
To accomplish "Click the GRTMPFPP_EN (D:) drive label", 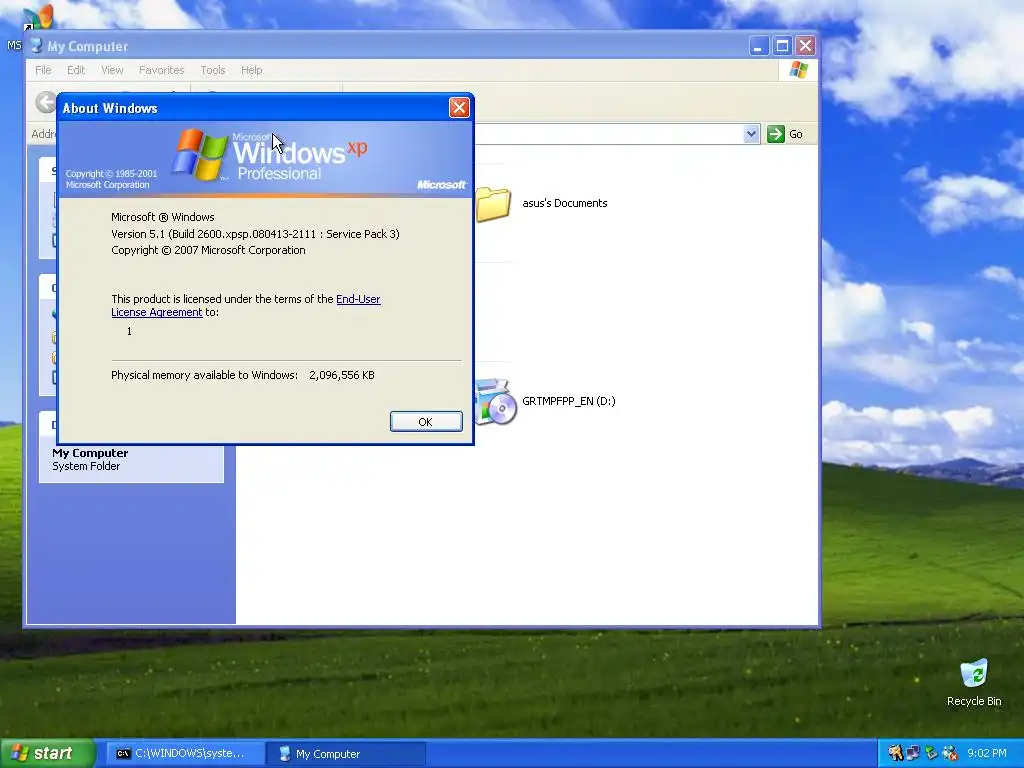I will 568,401.
